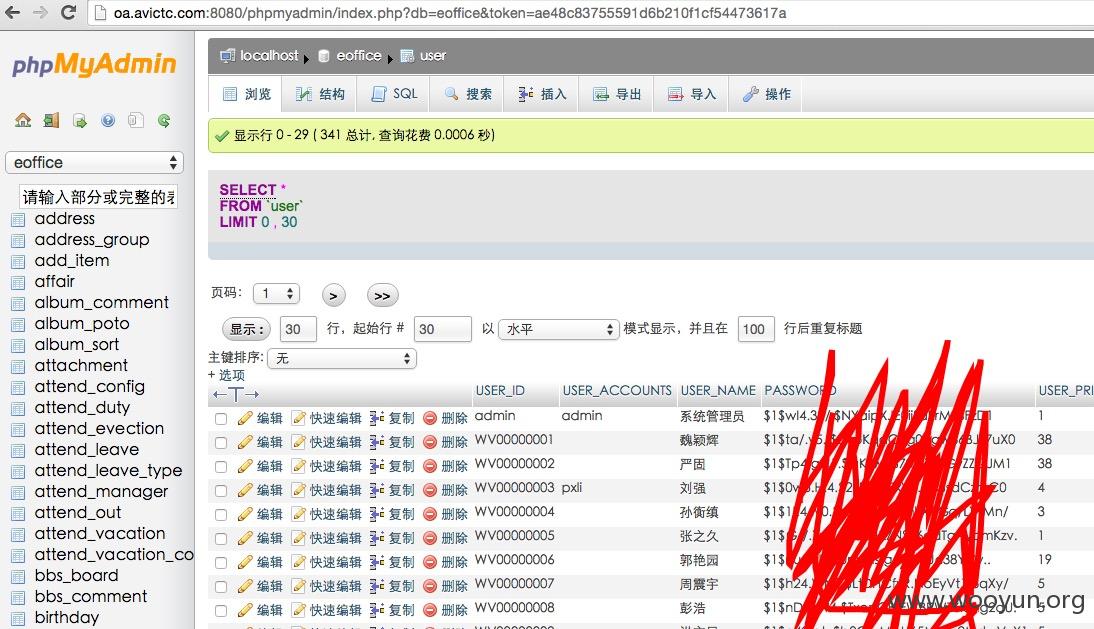Reload navigation panel green icon
1094x629 pixels.
[164, 120]
